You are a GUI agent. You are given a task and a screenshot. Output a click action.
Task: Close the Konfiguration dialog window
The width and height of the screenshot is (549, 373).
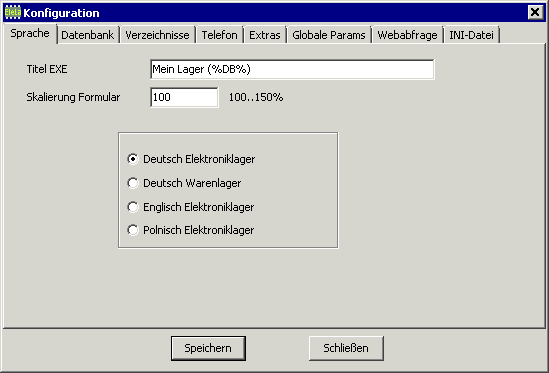tap(535, 13)
